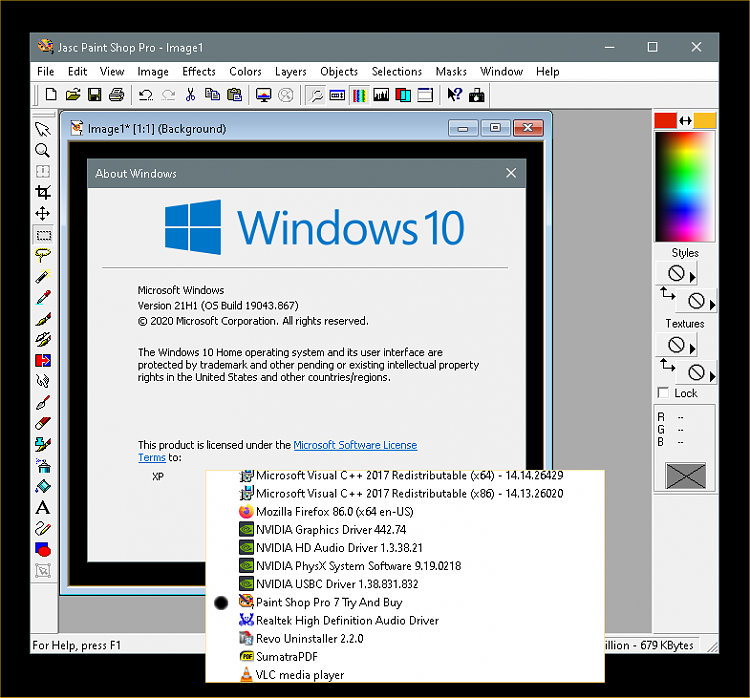
Task: Open the File menu
Action: click(45, 71)
